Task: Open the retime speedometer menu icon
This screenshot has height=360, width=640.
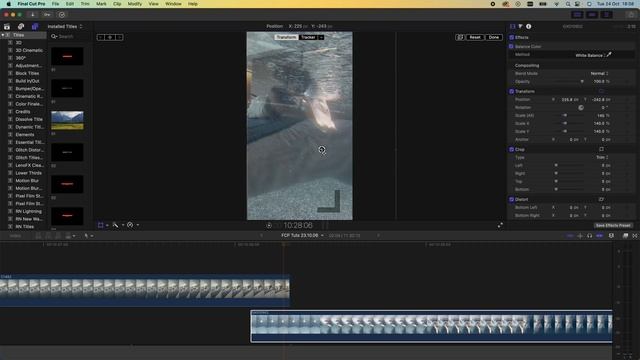Action: pos(130,225)
